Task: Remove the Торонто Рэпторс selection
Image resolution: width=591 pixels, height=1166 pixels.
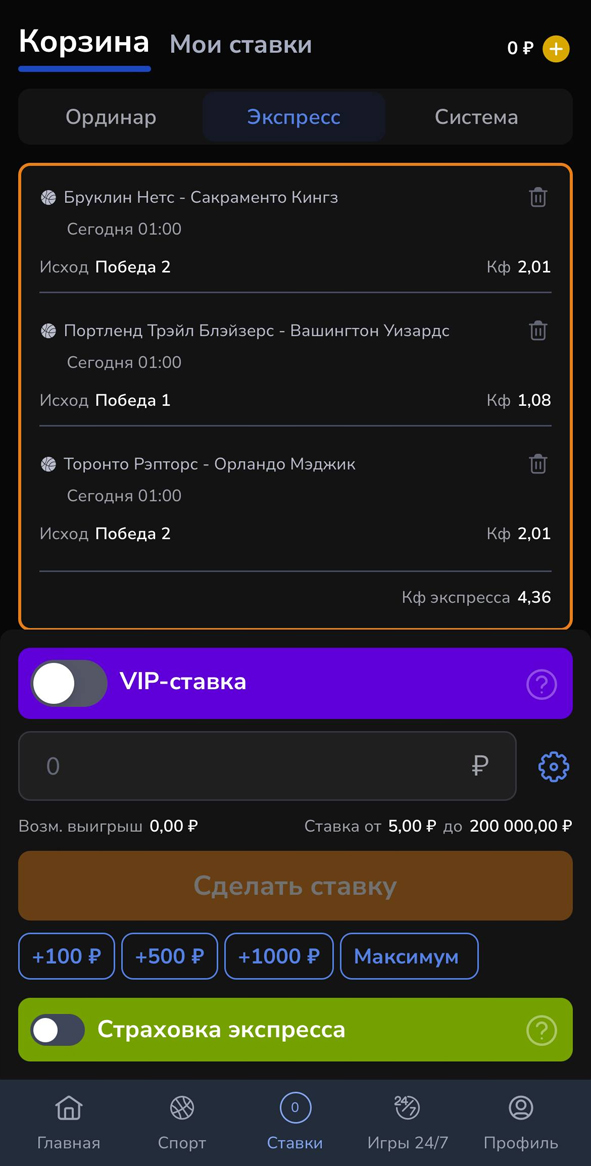Action: (x=538, y=464)
